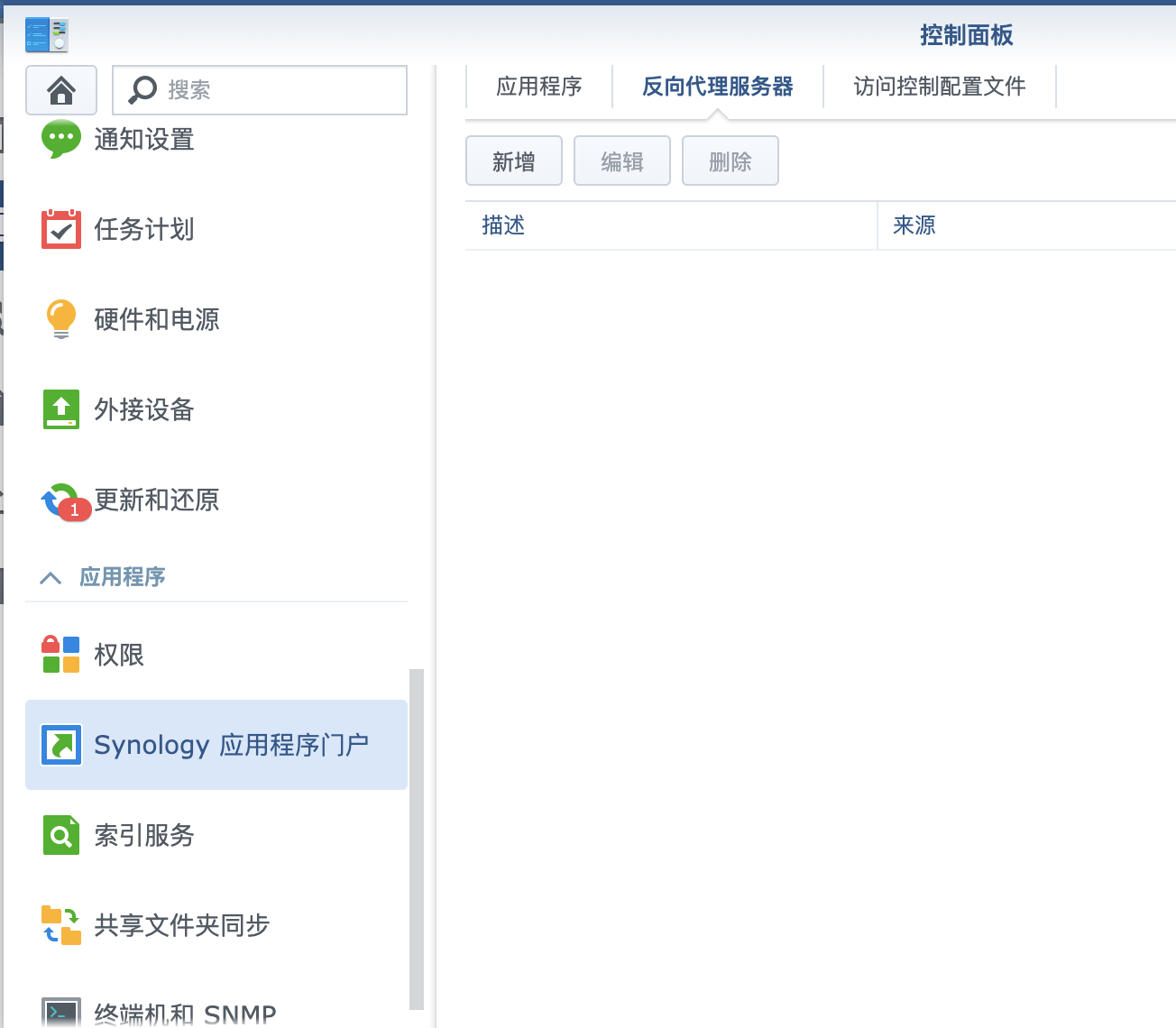
Task: Switch to 应用程序 tab
Action: pyautogui.click(x=539, y=87)
